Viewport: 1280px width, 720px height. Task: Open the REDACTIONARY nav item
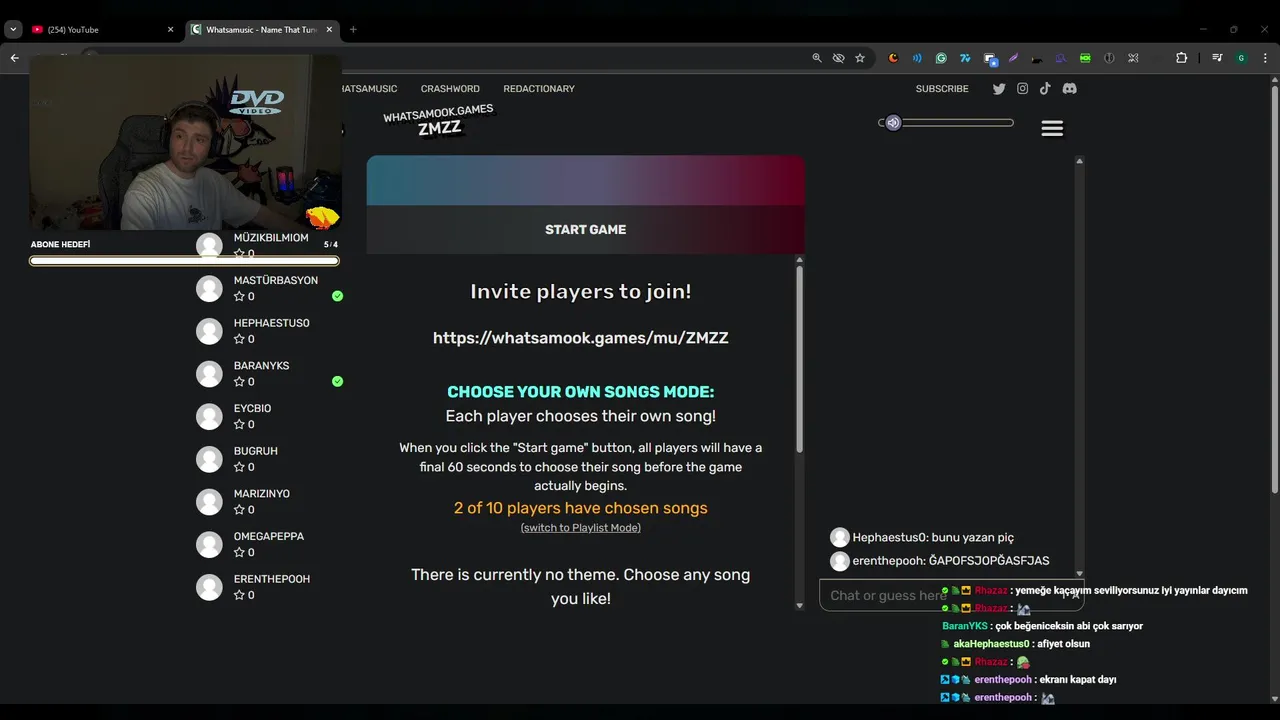pyautogui.click(x=539, y=89)
